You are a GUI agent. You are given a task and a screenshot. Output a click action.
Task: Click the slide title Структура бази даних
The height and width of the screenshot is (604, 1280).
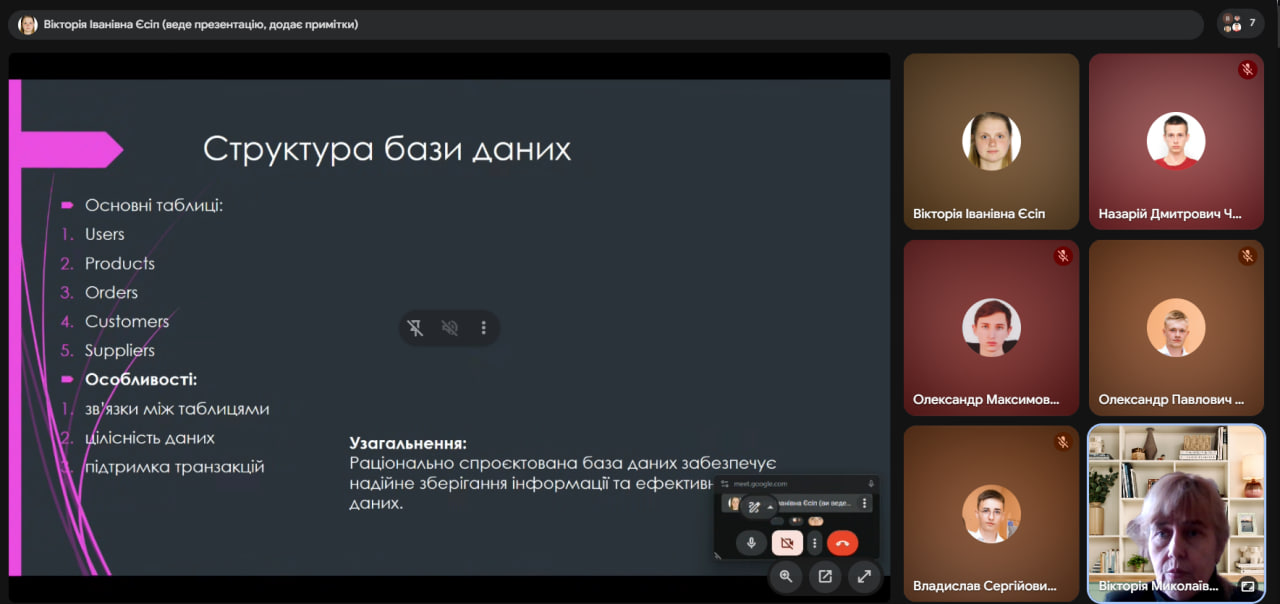pos(387,149)
